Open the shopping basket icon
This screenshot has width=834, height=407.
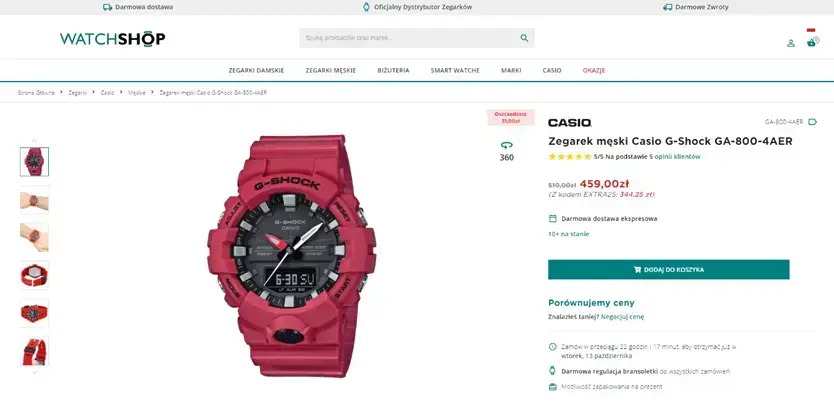click(811, 42)
